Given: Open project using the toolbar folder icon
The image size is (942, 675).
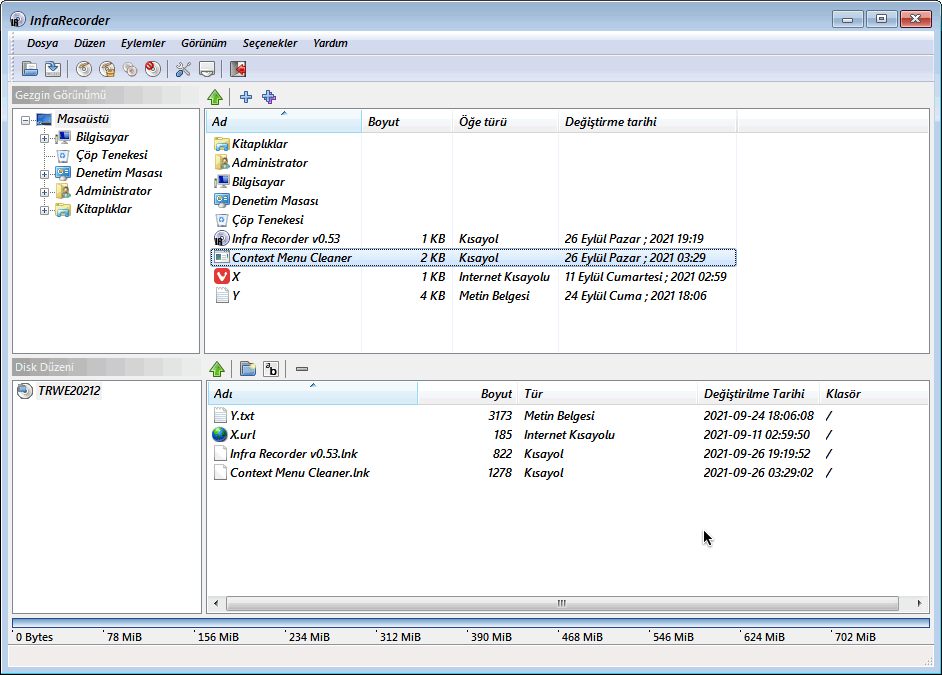Looking at the screenshot, I should click(29, 69).
